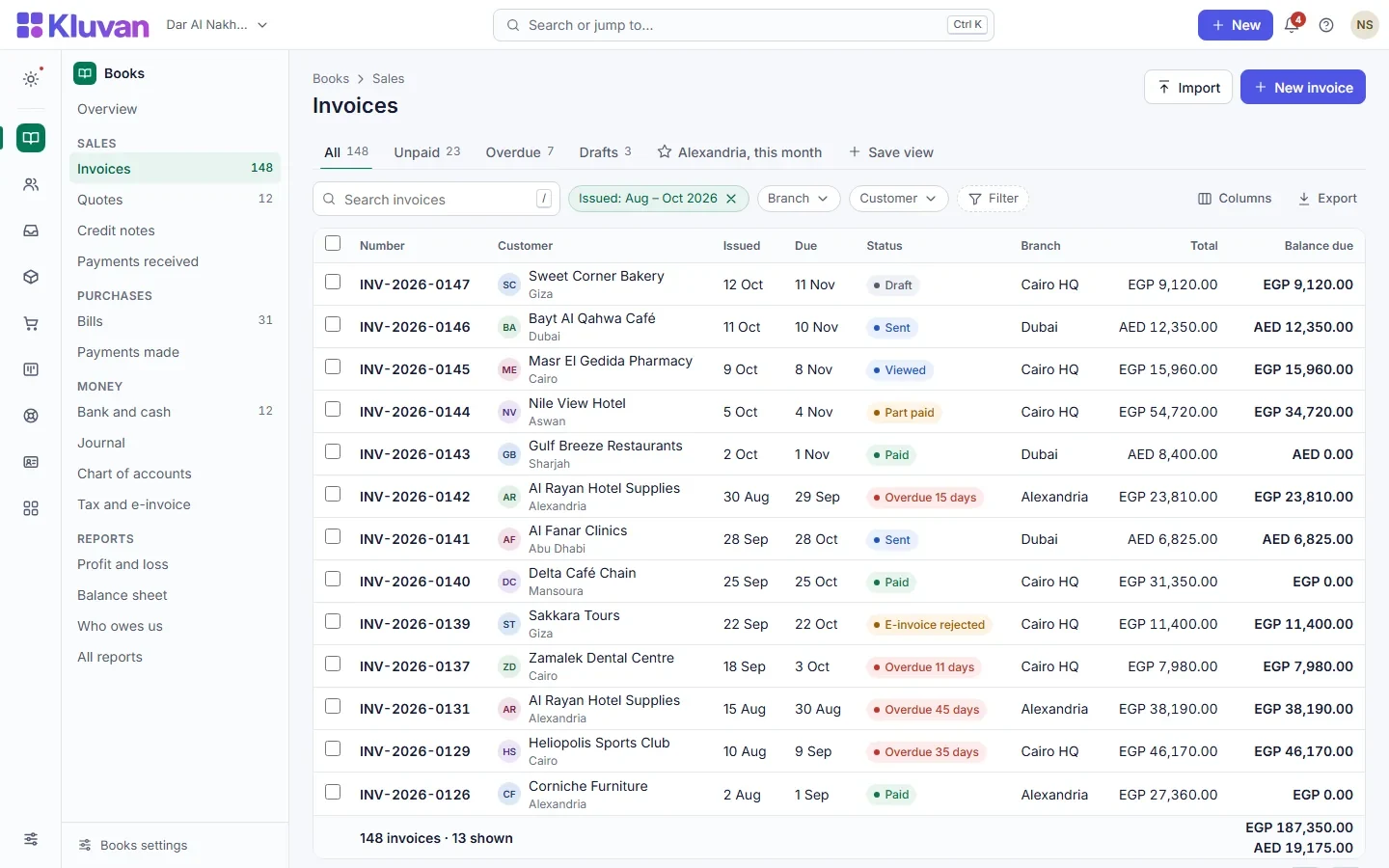Click the E-invoice rejected status badge
Viewport: 1389px width, 868px height.
tap(929, 625)
